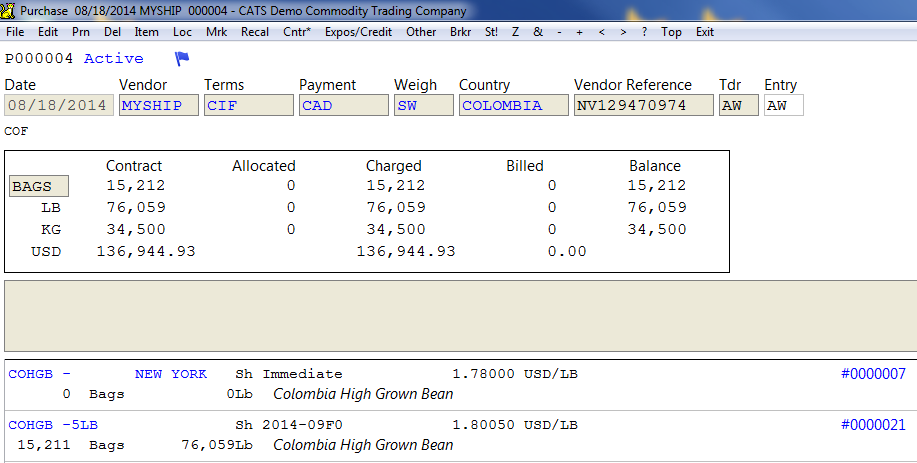Click the Allocated column header
The width and height of the screenshot is (917, 463).
(264, 166)
